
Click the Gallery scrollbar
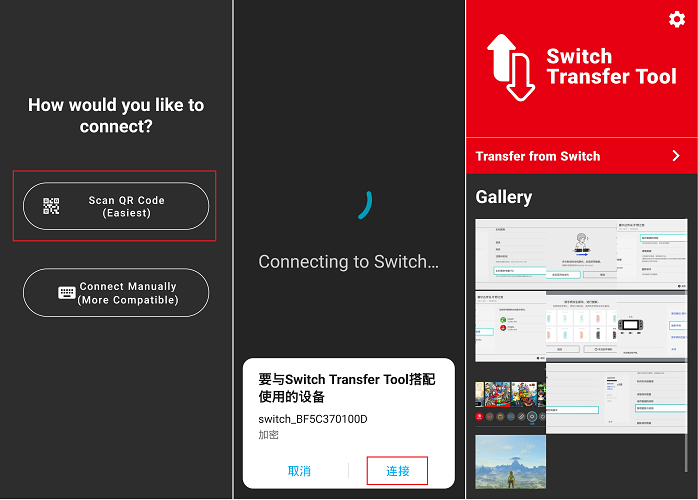(686, 345)
